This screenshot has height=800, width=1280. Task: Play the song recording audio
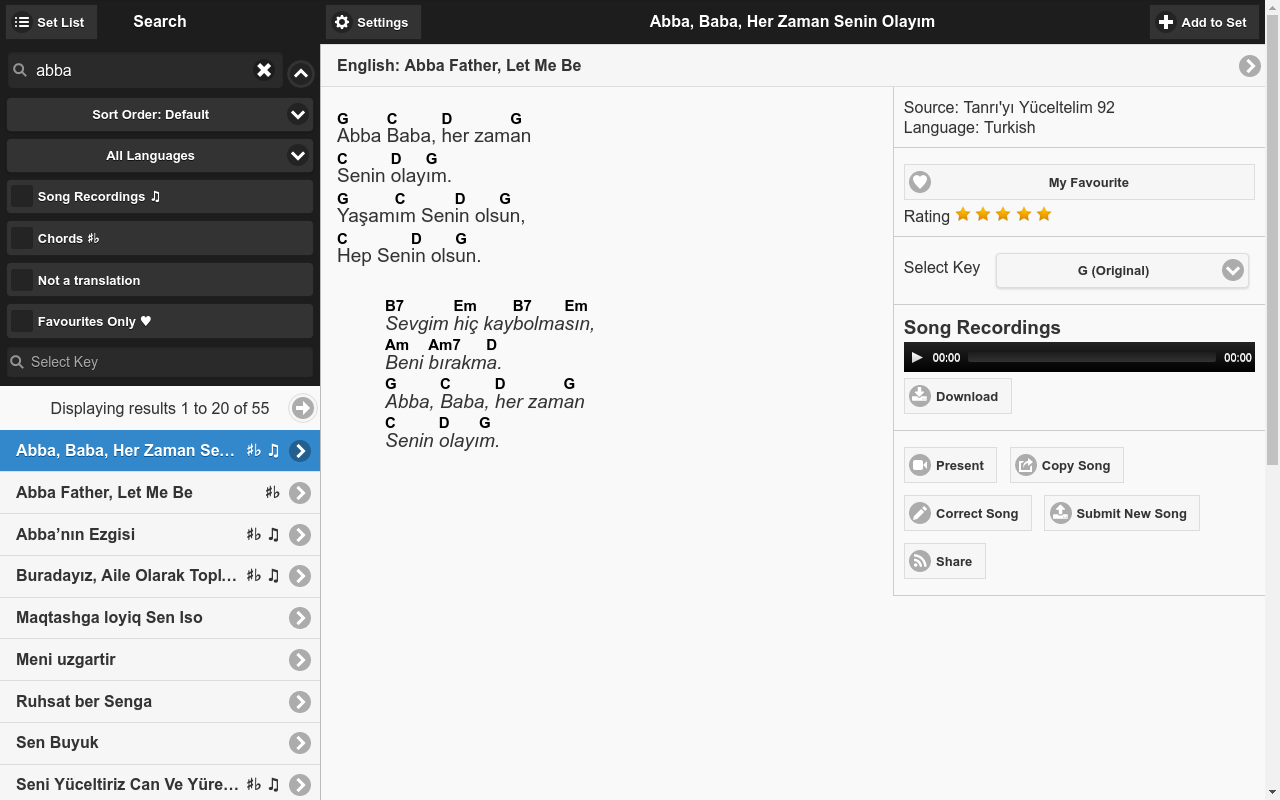(x=917, y=357)
